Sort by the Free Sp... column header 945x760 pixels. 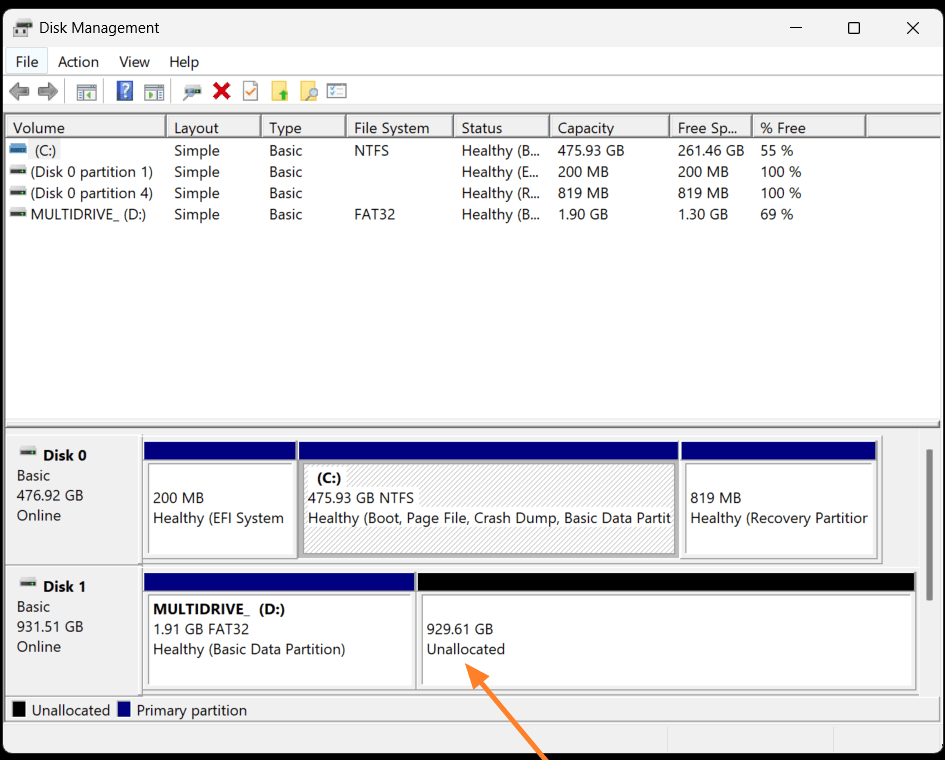click(x=711, y=128)
